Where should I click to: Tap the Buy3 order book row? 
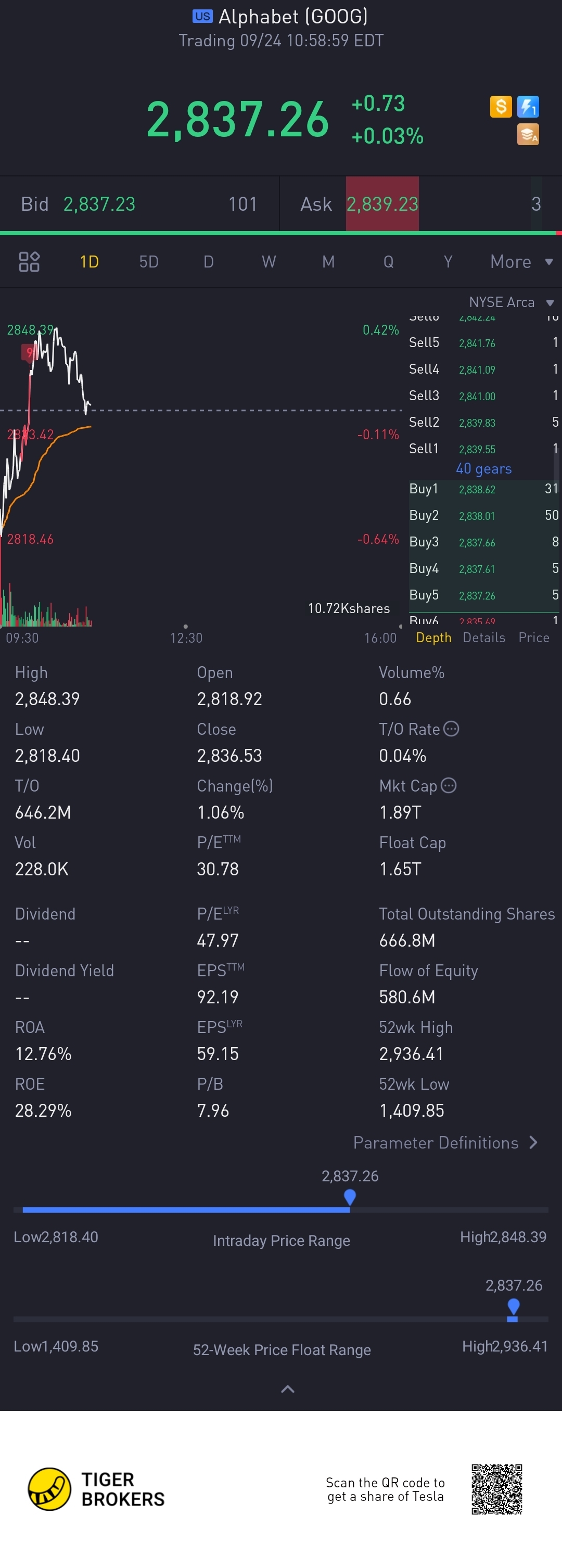tap(484, 542)
